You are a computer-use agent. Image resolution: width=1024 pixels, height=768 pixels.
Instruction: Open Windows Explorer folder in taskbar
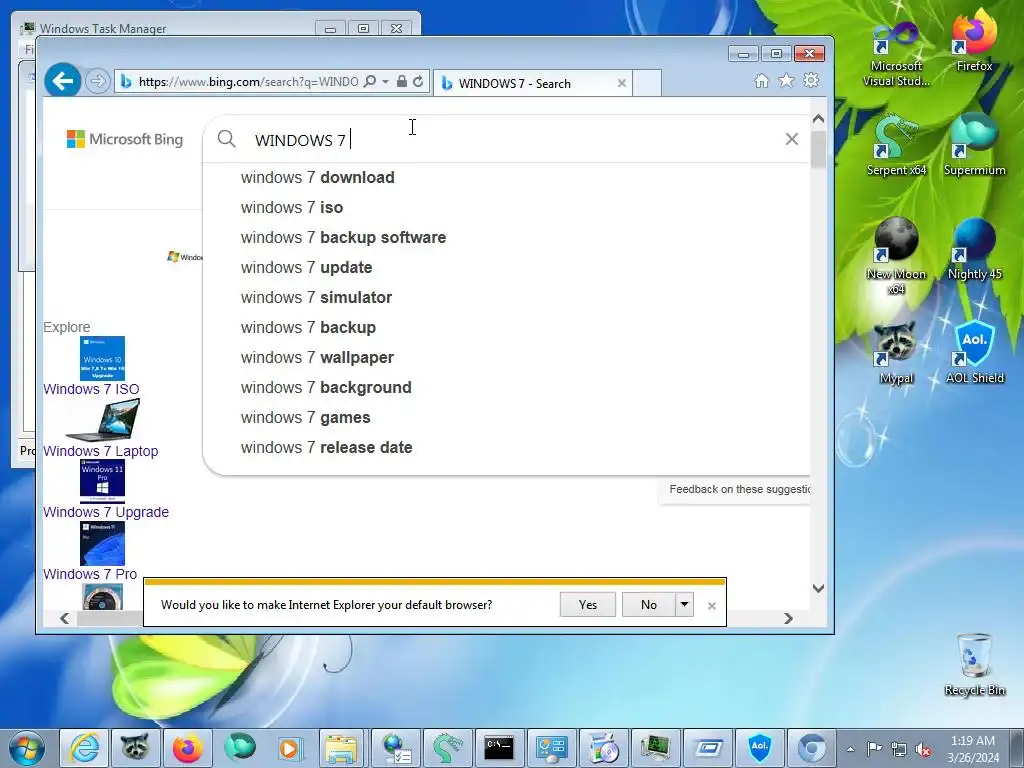(x=342, y=748)
